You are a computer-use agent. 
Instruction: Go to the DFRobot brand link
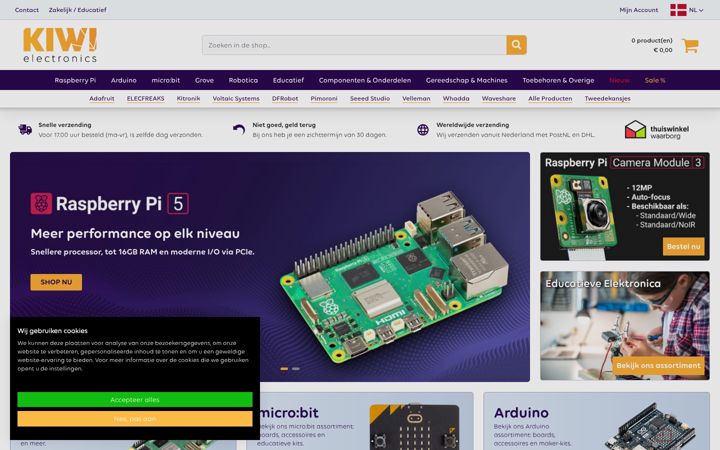285,99
